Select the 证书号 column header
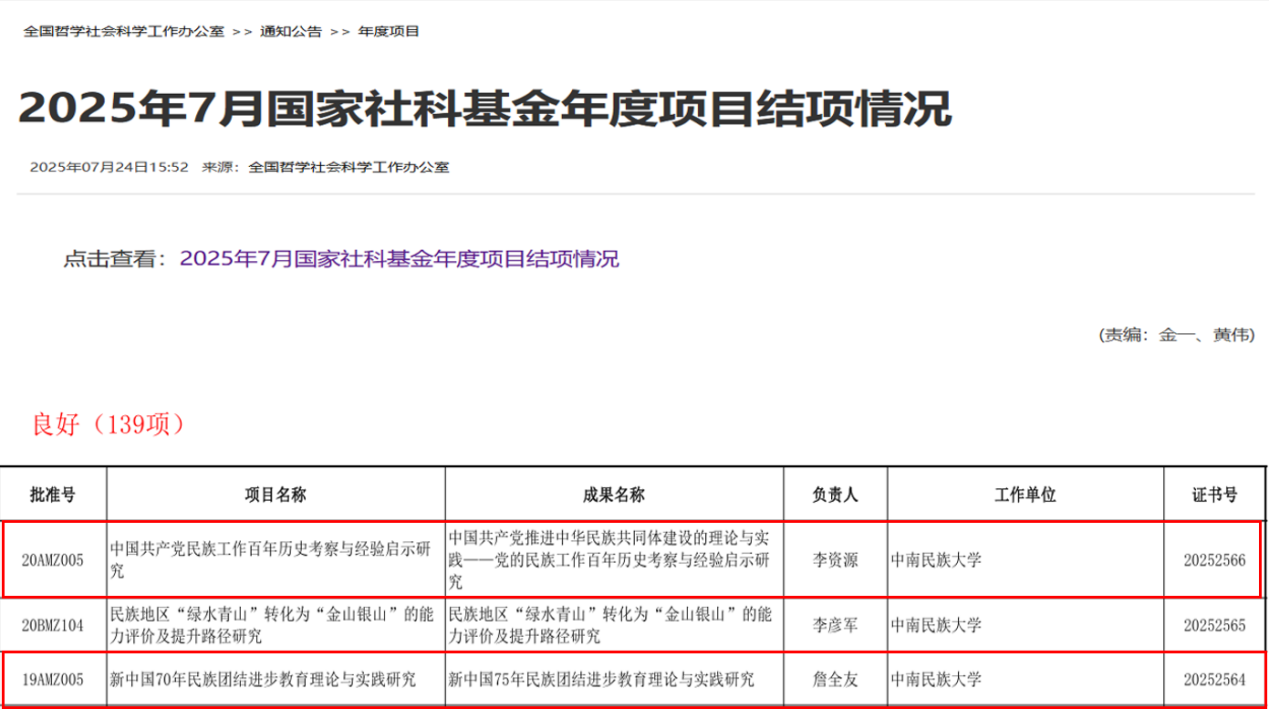1269x709 pixels. click(1214, 494)
